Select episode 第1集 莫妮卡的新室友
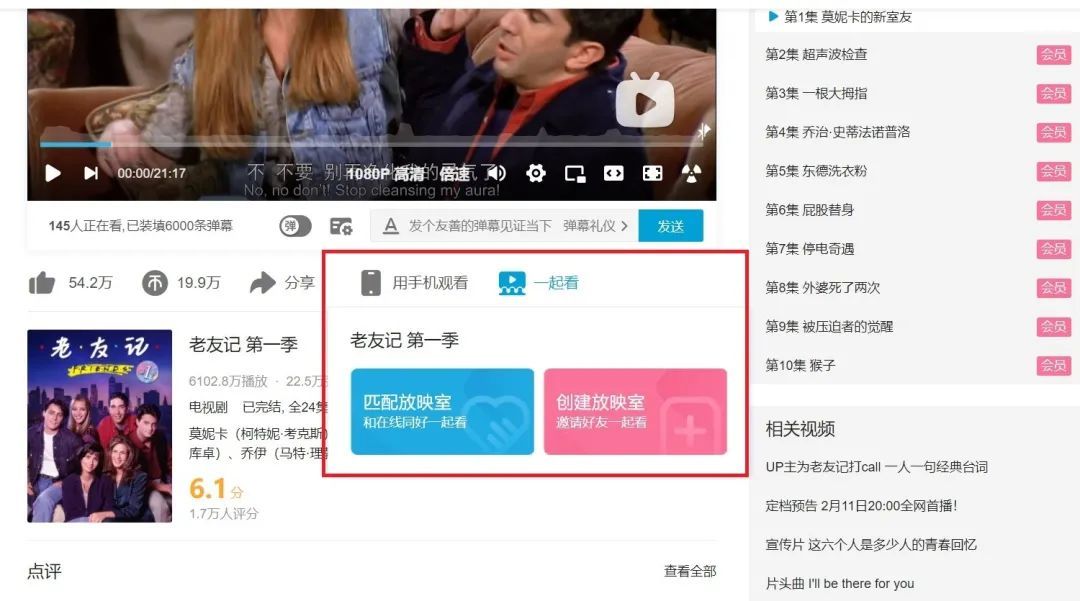 point(847,17)
